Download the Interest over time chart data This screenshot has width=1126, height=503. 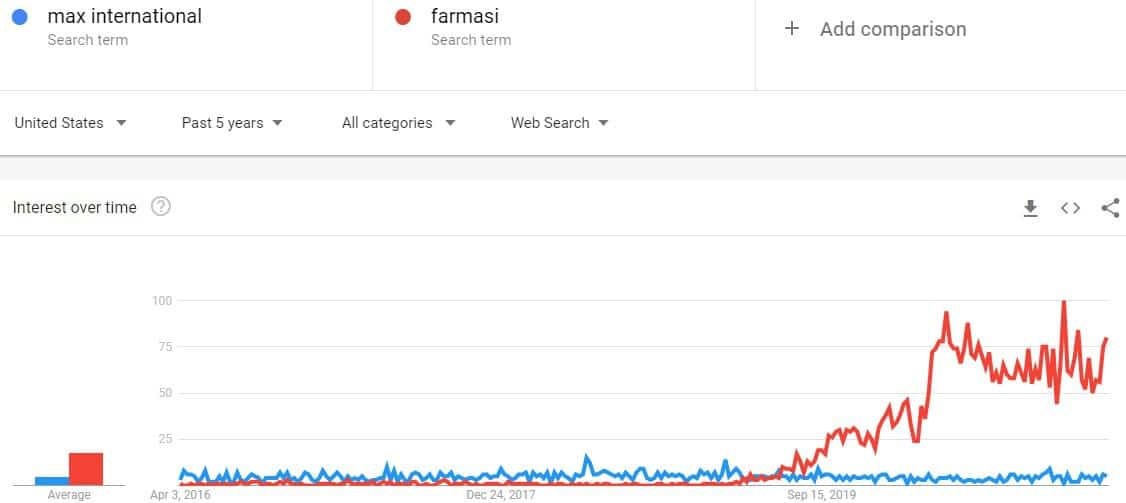click(x=1030, y=208)
